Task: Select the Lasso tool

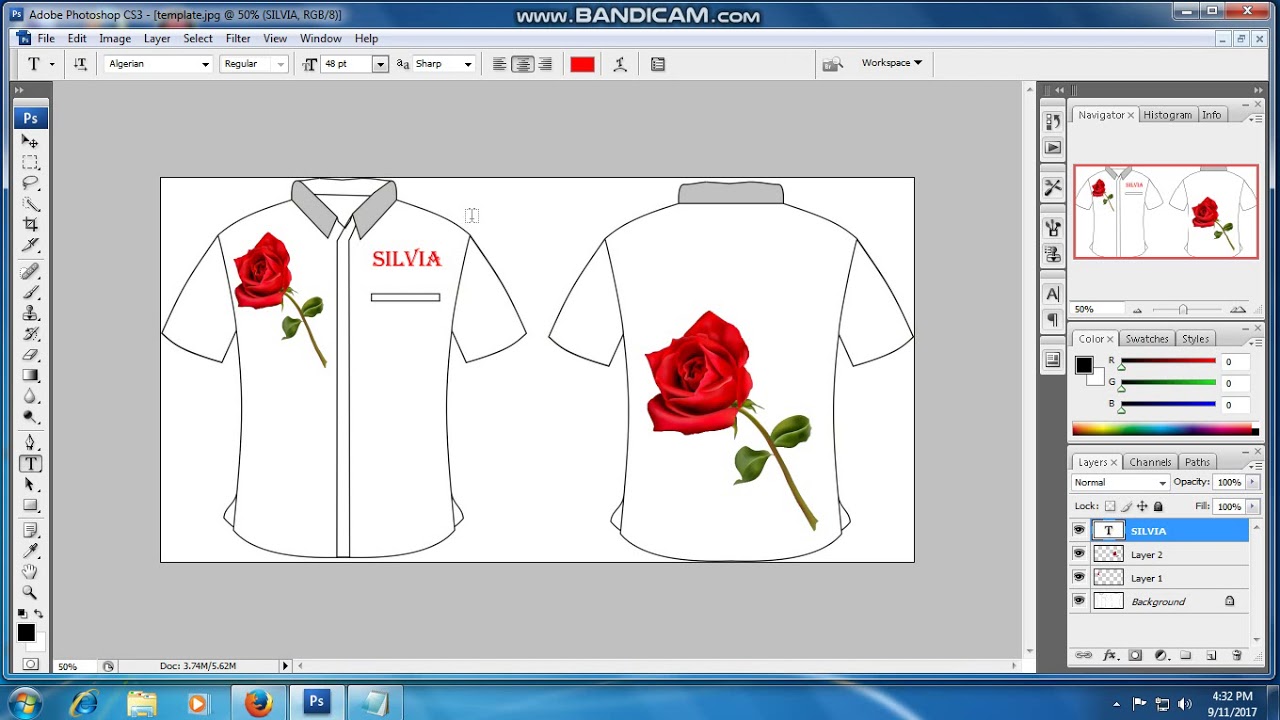Action: point(31,183)
